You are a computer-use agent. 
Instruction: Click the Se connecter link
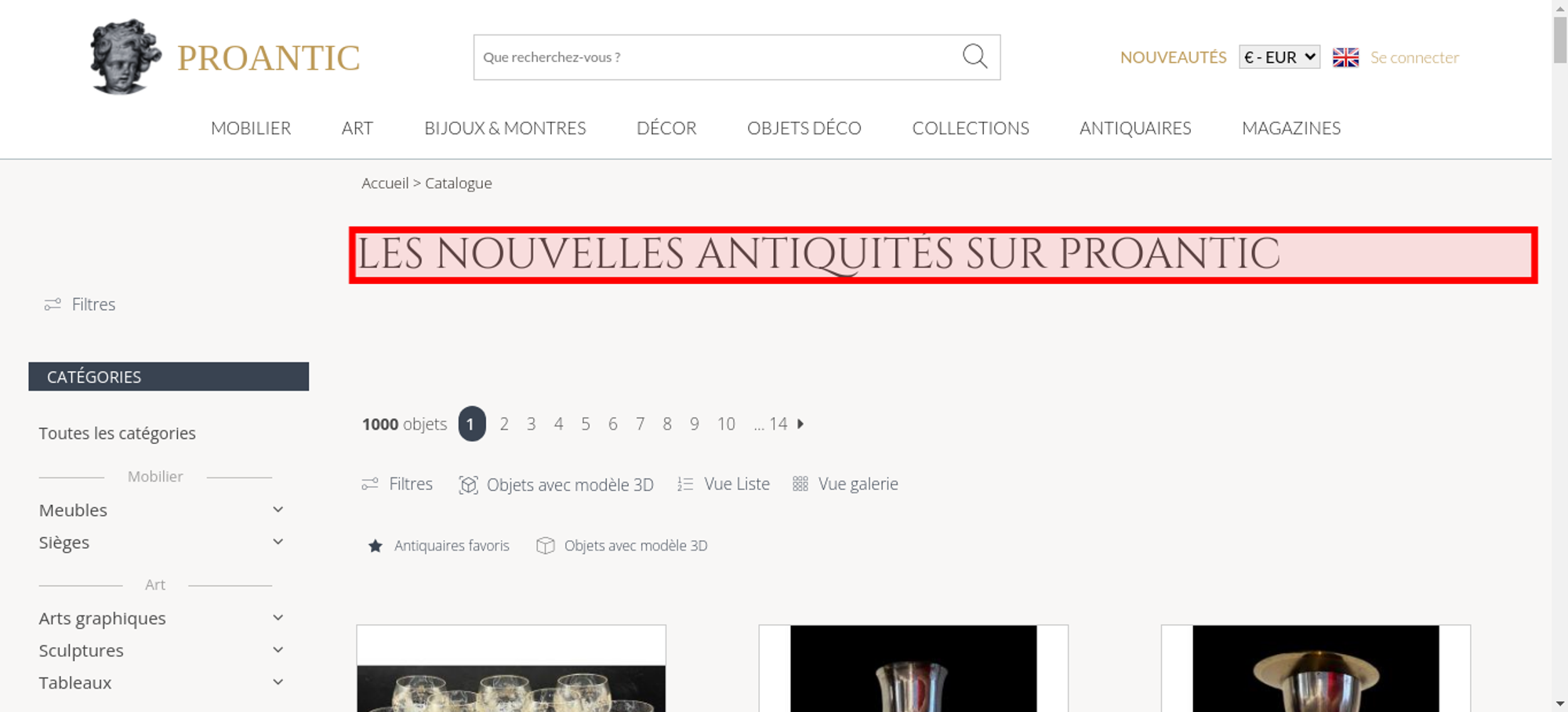click(x=1414, y=57)
